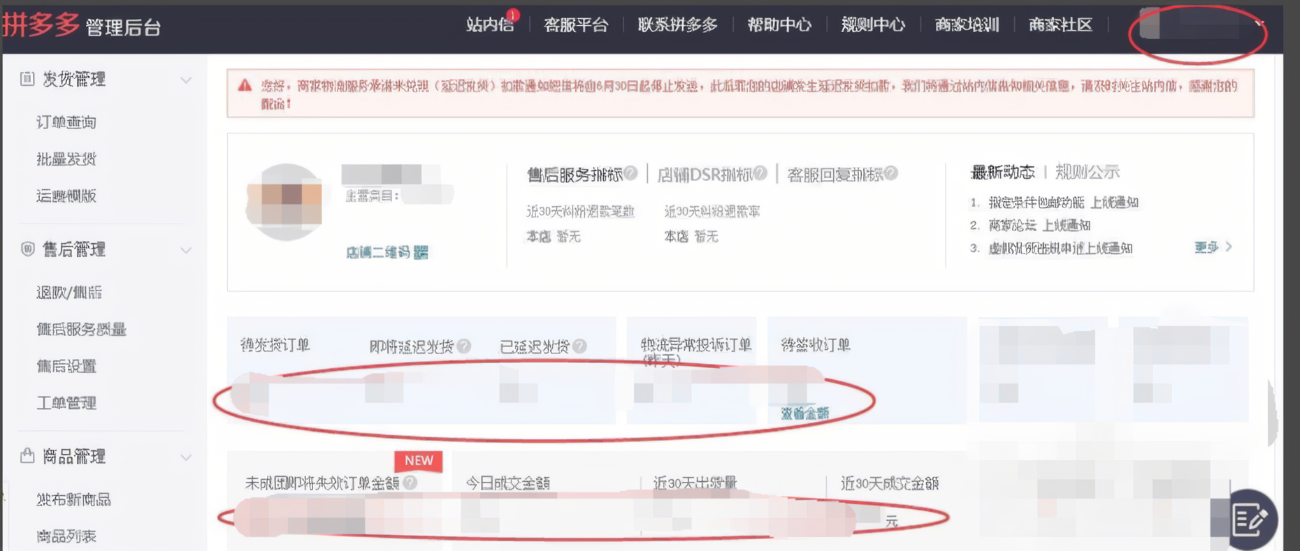Go to 工单管理 in the sidebar

[x=67, y=404]
